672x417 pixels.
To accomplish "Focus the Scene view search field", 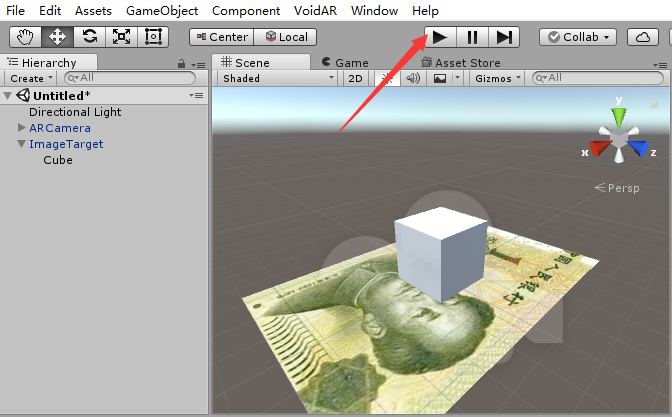I will [x=598, y=78].
